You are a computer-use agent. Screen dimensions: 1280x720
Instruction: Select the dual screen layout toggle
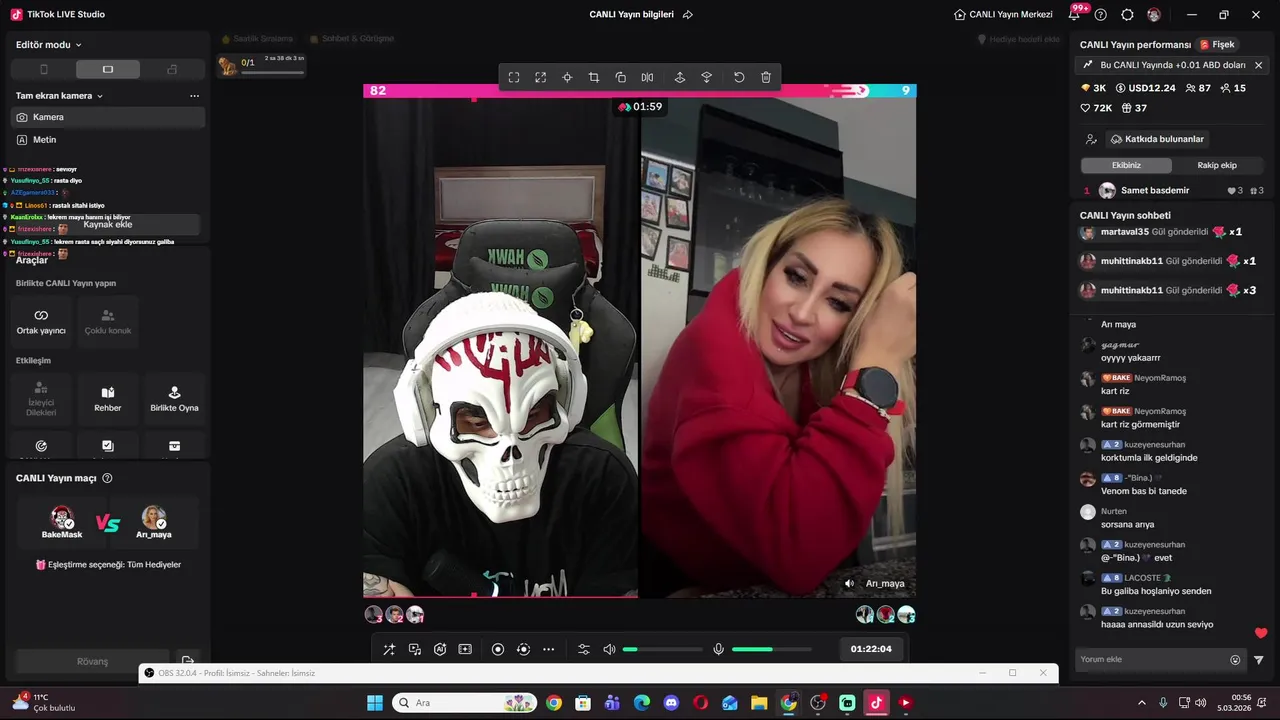(x=172, y=69)
